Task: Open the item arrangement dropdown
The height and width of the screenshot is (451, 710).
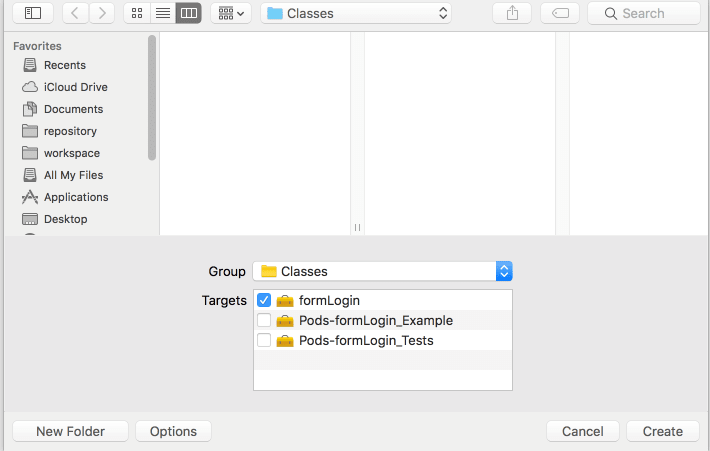Action: 231,13
